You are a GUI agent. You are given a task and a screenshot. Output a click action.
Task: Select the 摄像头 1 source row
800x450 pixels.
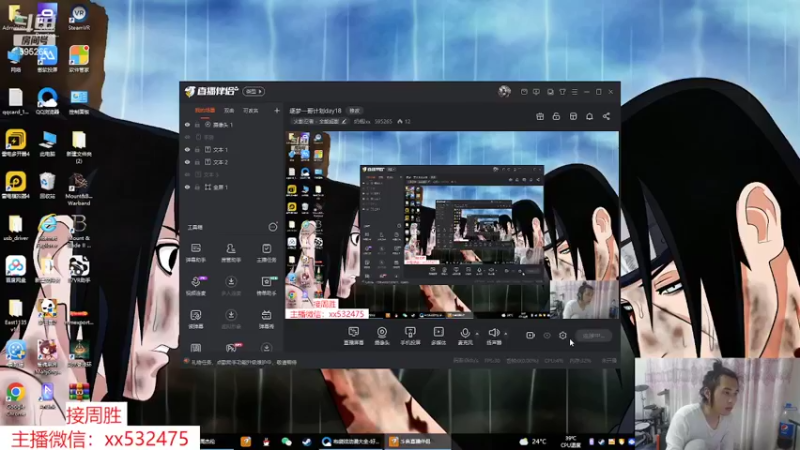pos(232,124)
